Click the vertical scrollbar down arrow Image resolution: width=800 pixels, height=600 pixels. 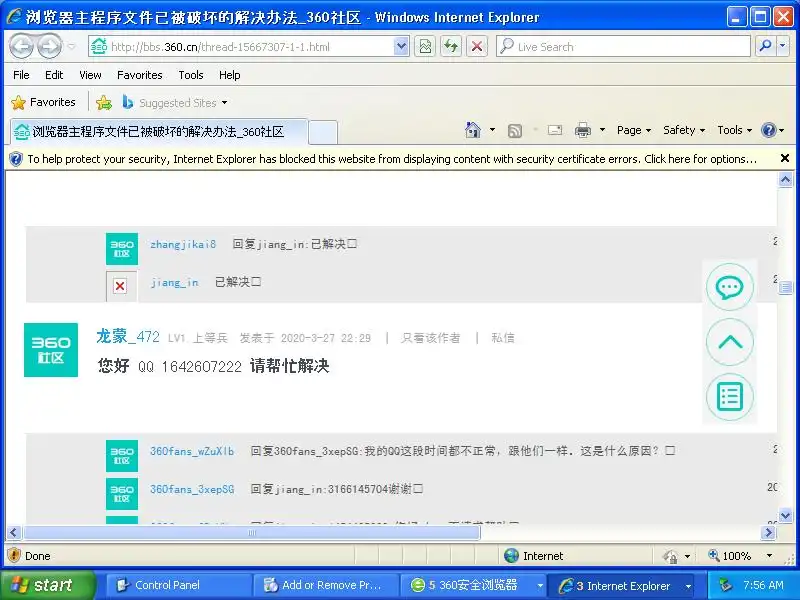(785, 516)
